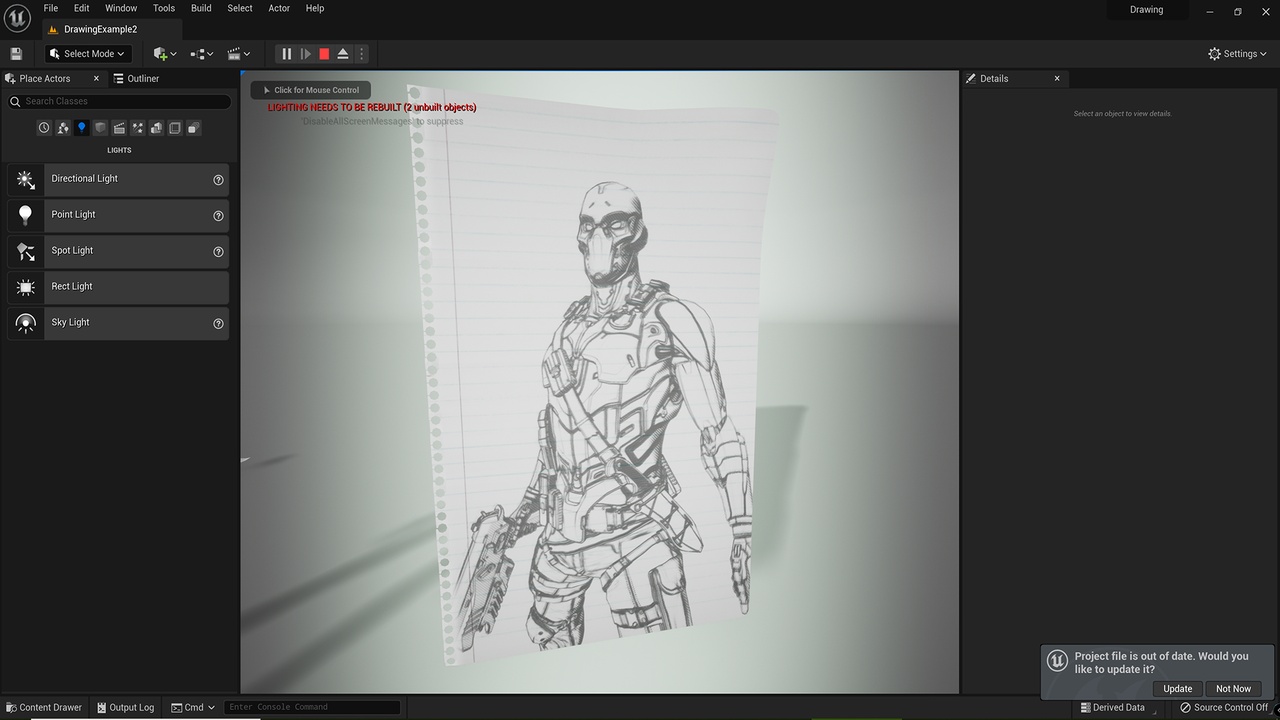The height and width of the screenshot is (720, 1280).
Task: Click inside the Search Classes field
Action: (x=118, y=101)
